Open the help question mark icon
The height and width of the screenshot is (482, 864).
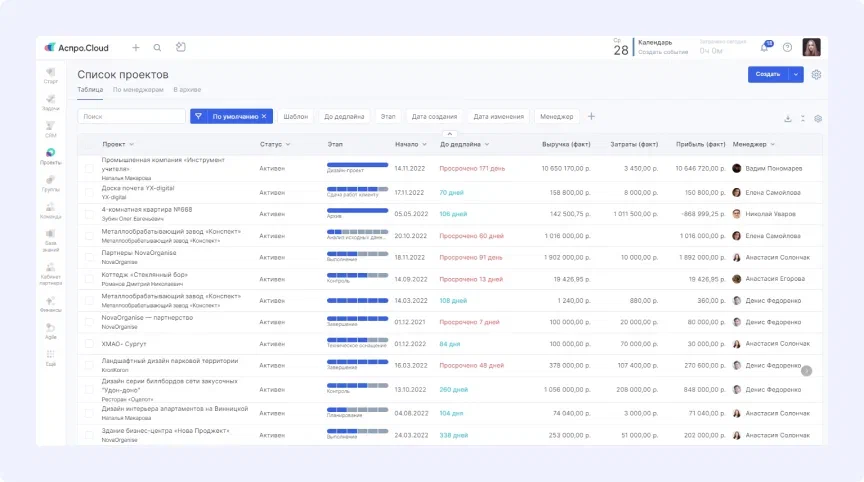[x=787, y=47]
